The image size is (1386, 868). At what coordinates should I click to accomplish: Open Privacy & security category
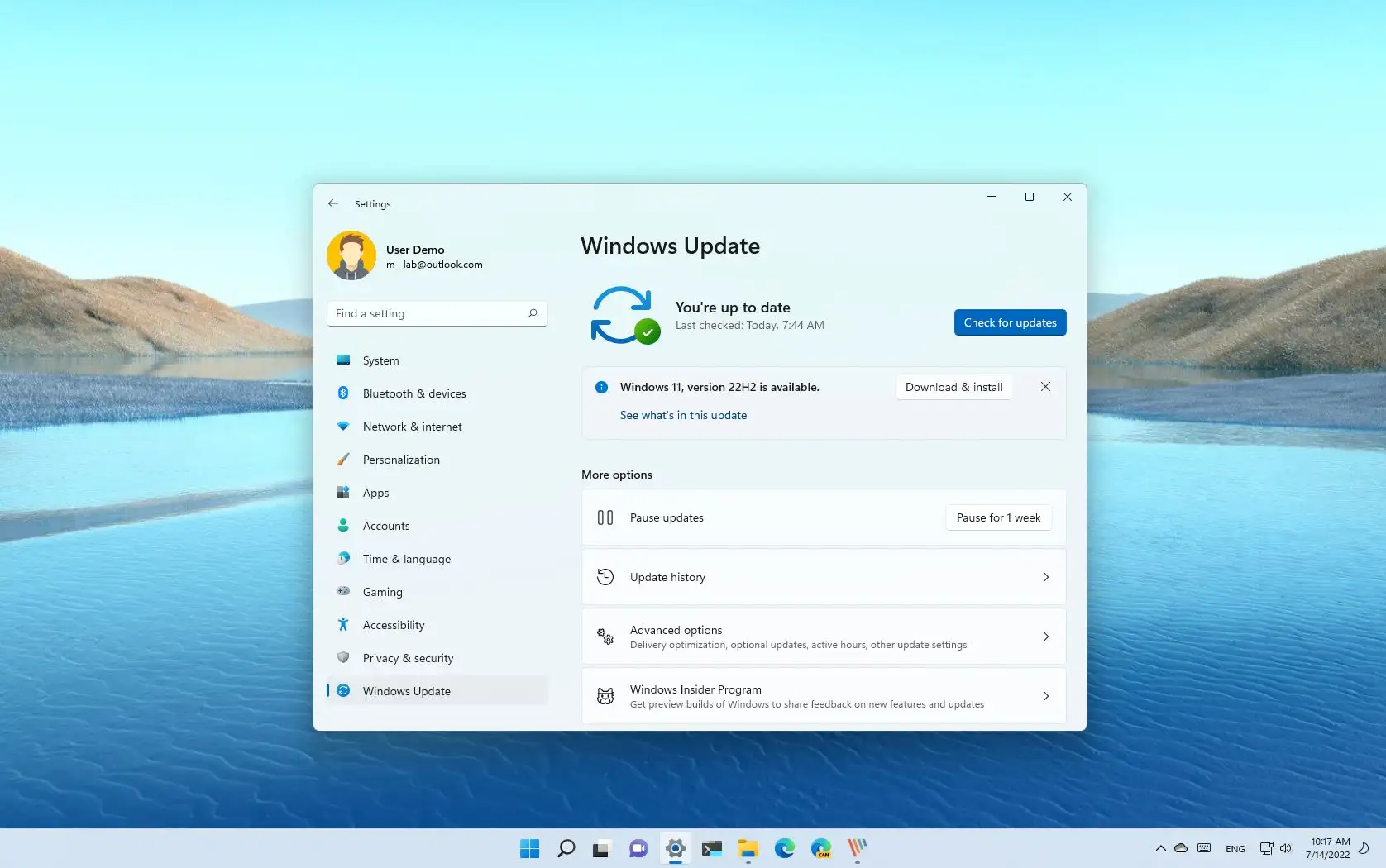click(x=437, y=658)
